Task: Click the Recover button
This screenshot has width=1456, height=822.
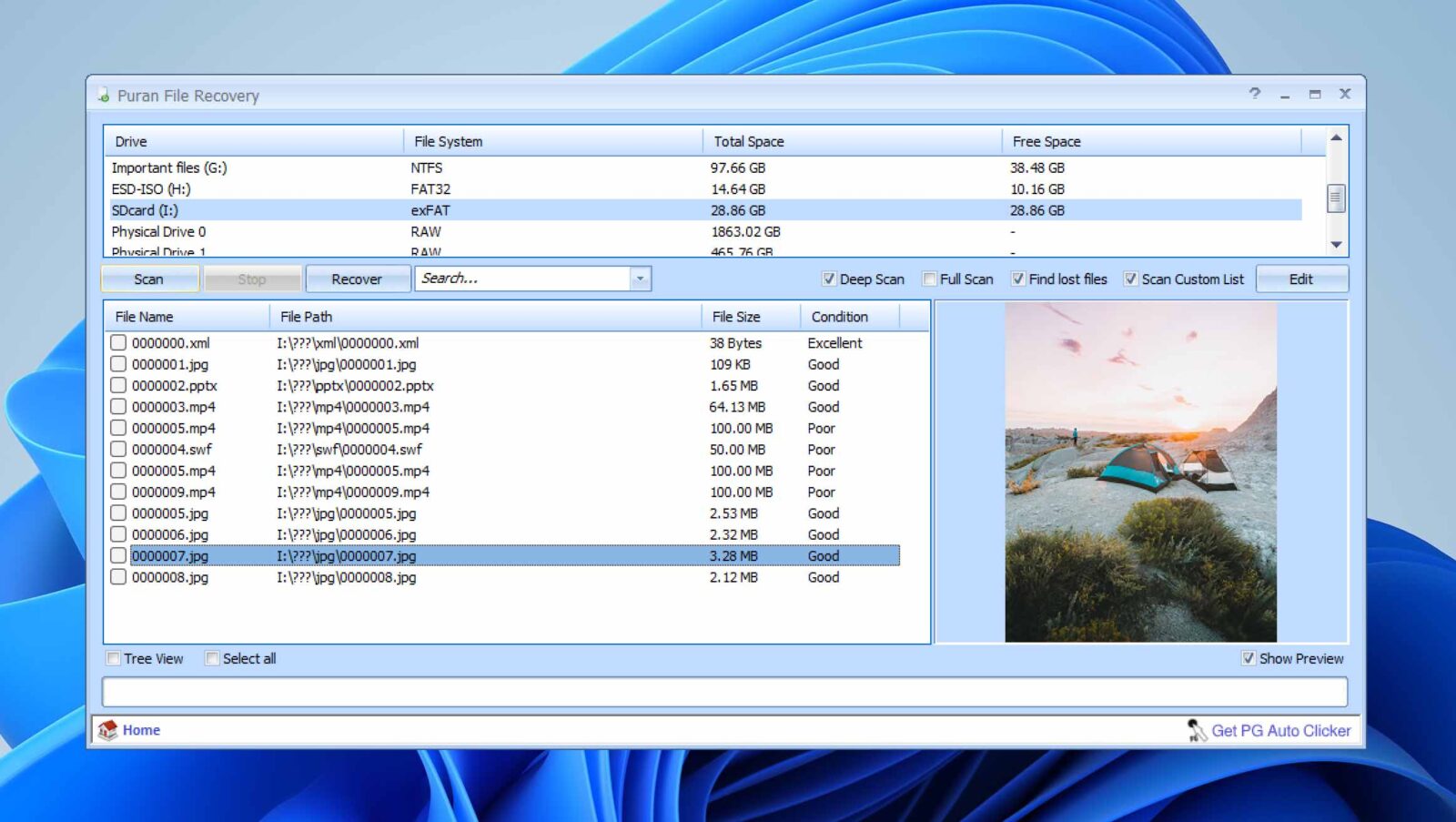Action: pos(358,279)
